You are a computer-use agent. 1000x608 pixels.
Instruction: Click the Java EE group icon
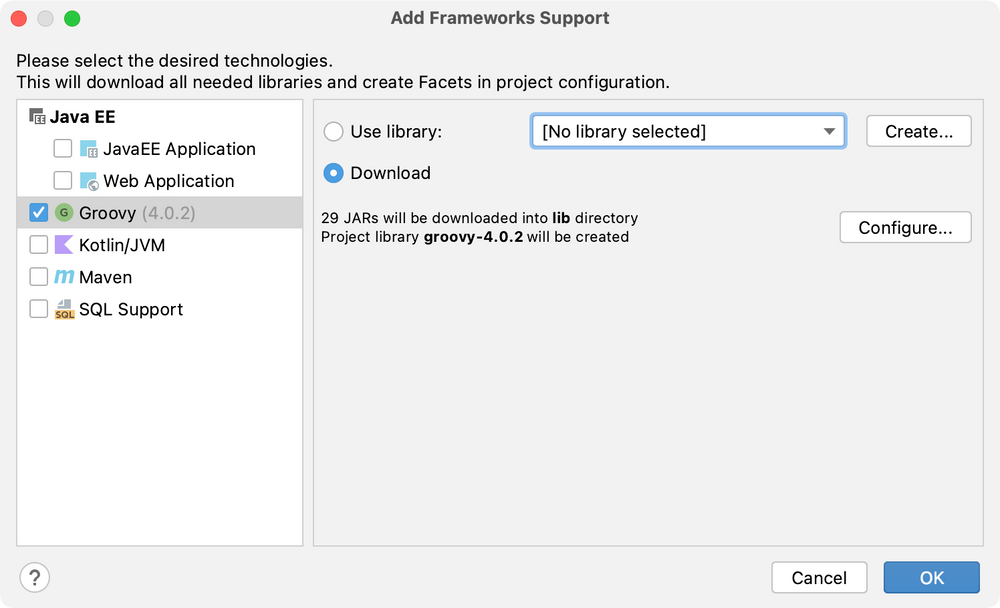pos(38,117)
